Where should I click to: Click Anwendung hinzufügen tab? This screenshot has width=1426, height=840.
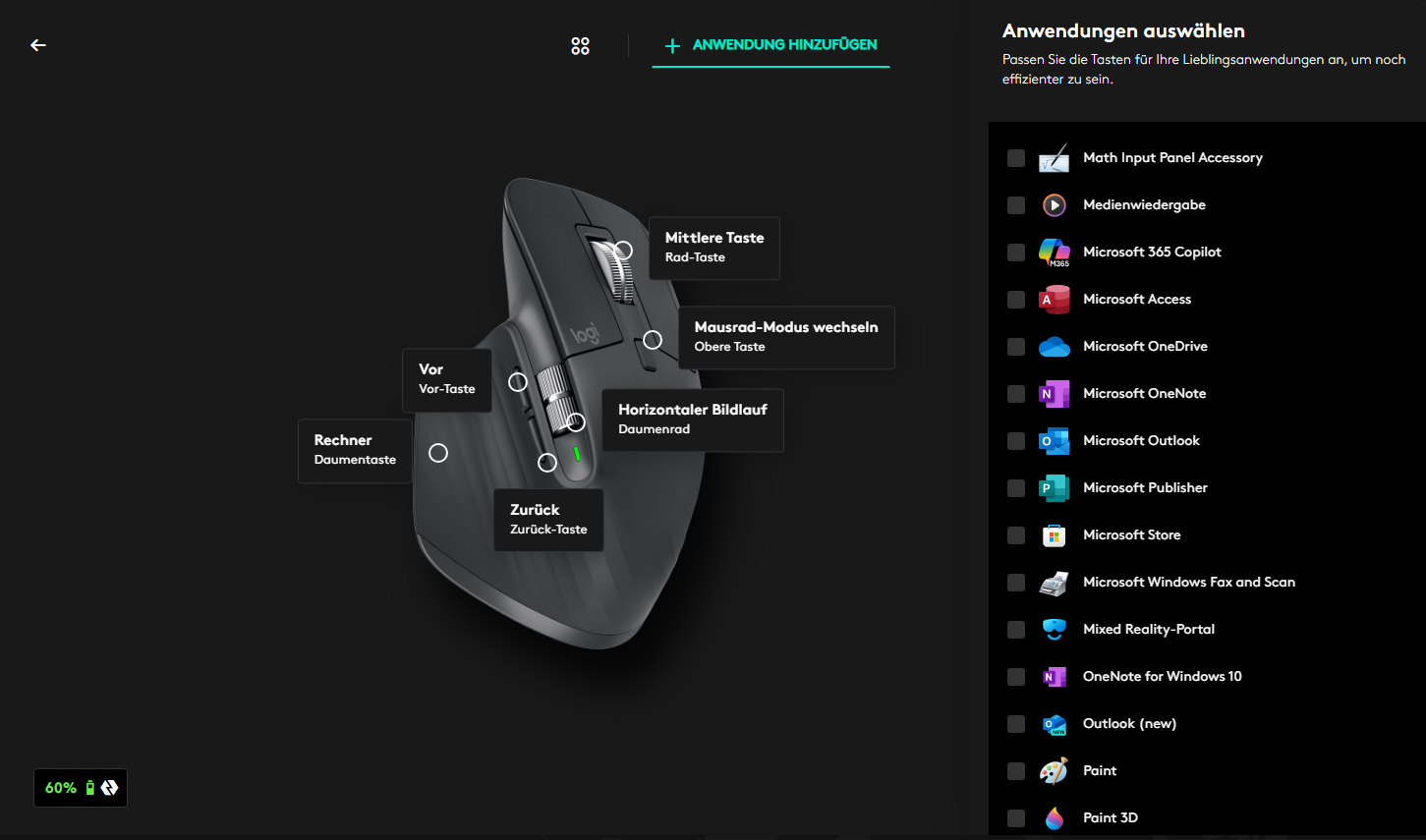coord(770,45)
